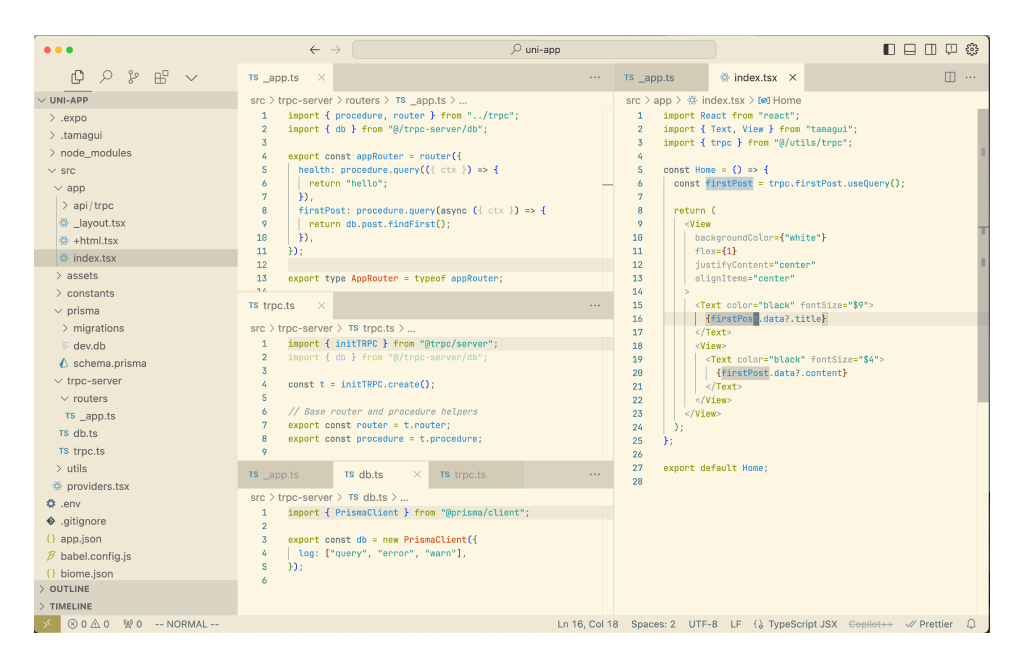Click Home symbol in index.tsx breadcrumb

point(780,100)
